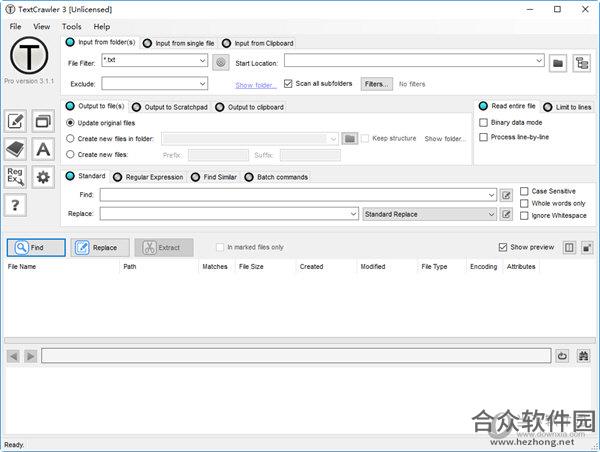Click the letter A font icon

click(x=43, y=149)
